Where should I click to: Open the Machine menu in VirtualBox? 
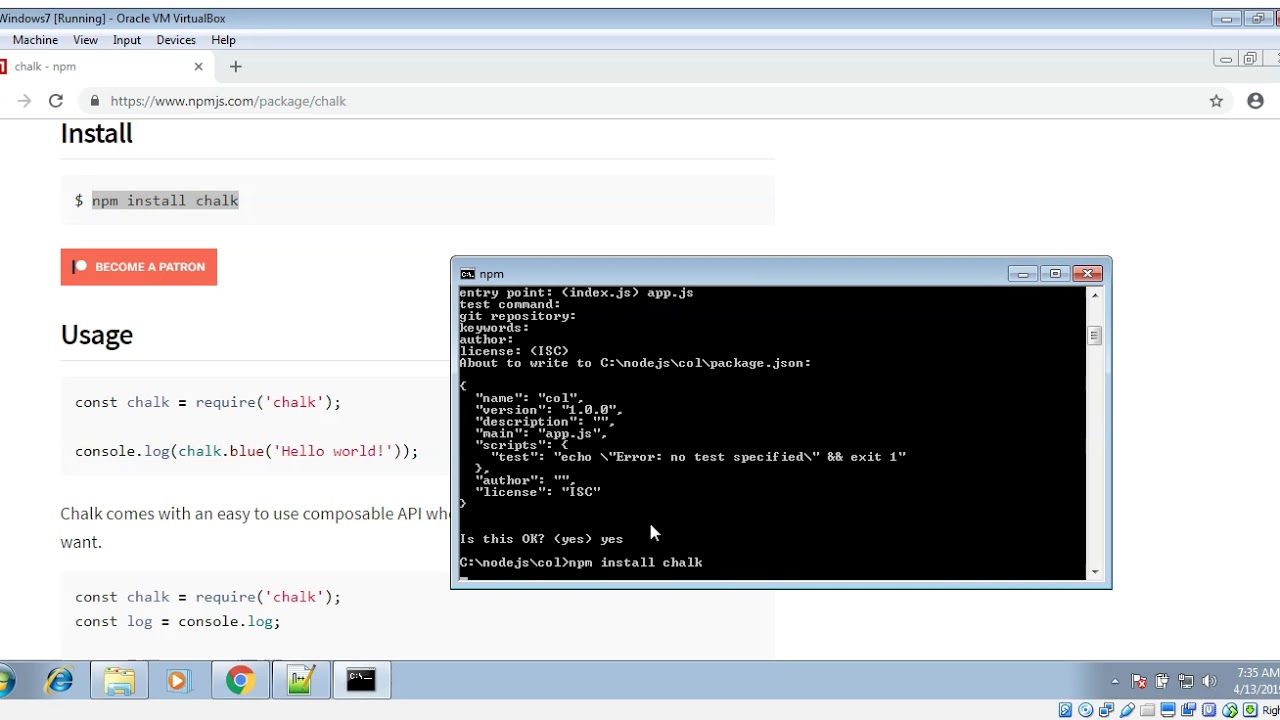(35, 40)
